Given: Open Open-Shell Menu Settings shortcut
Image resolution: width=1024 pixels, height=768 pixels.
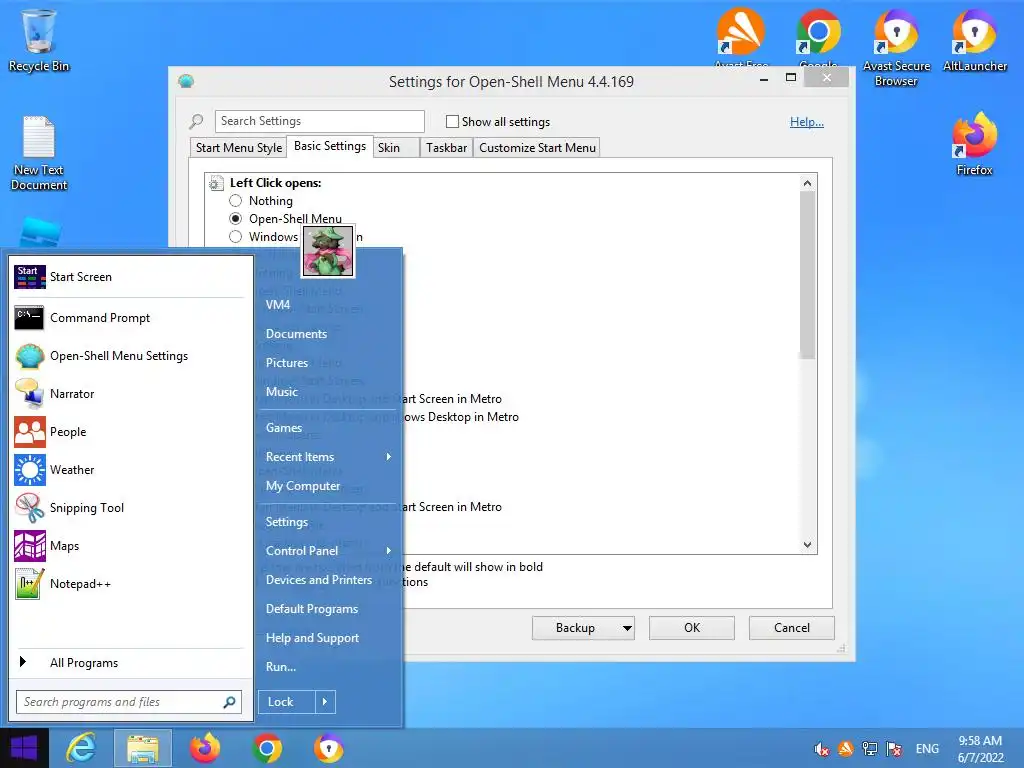Looking at the screenshot, I should (x=129, y=356).
